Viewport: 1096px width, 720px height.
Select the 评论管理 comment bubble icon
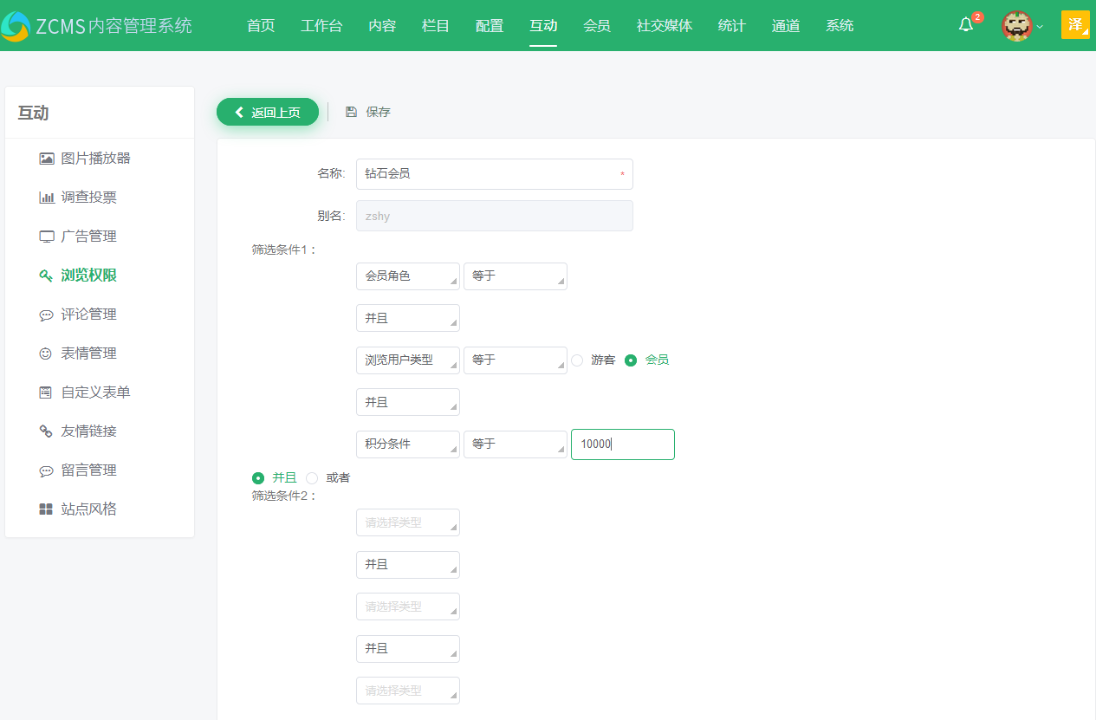pos(46,314)
